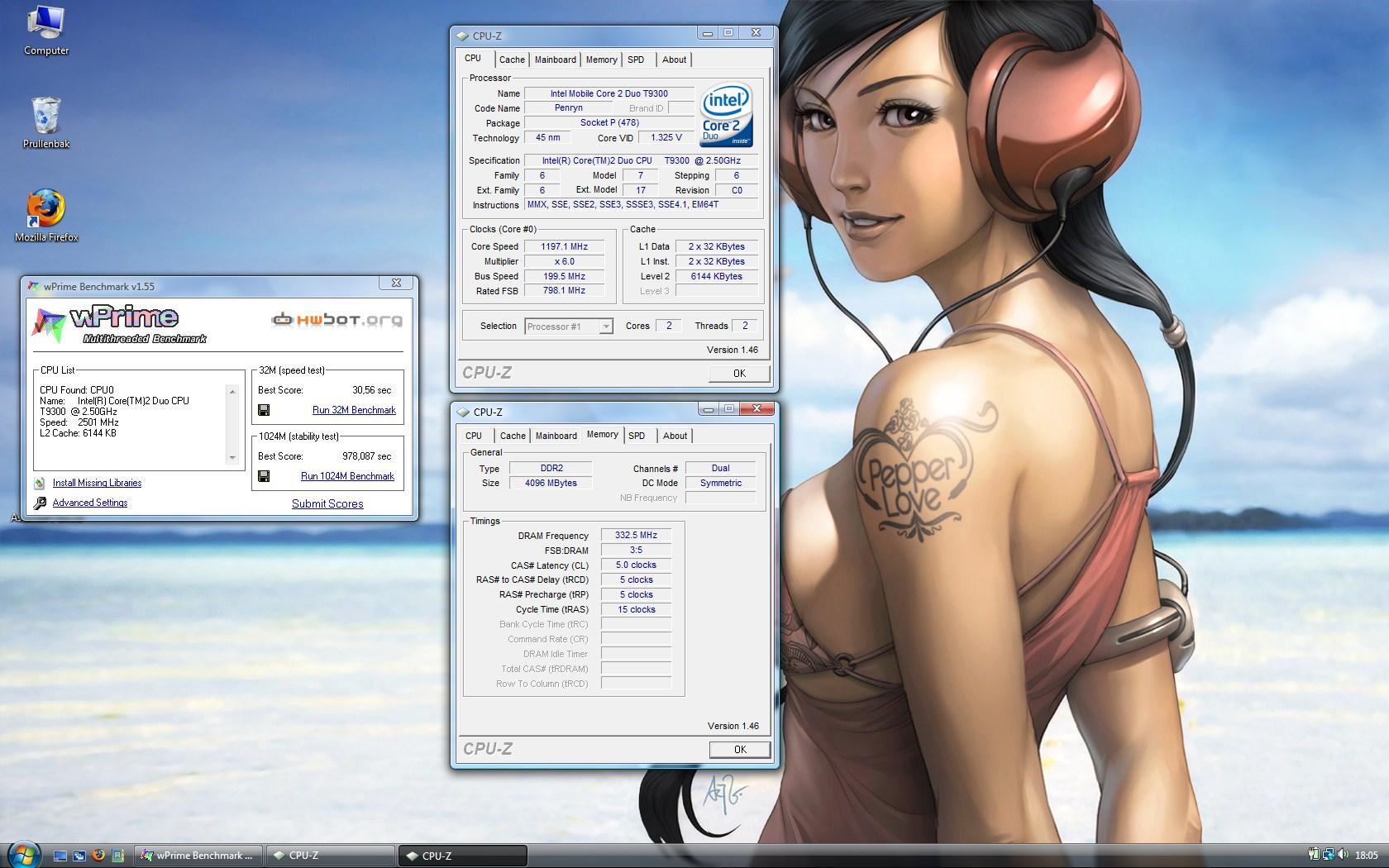
Task: Select the Memory tab in lower CPU-Z
Action: (602, 435)
